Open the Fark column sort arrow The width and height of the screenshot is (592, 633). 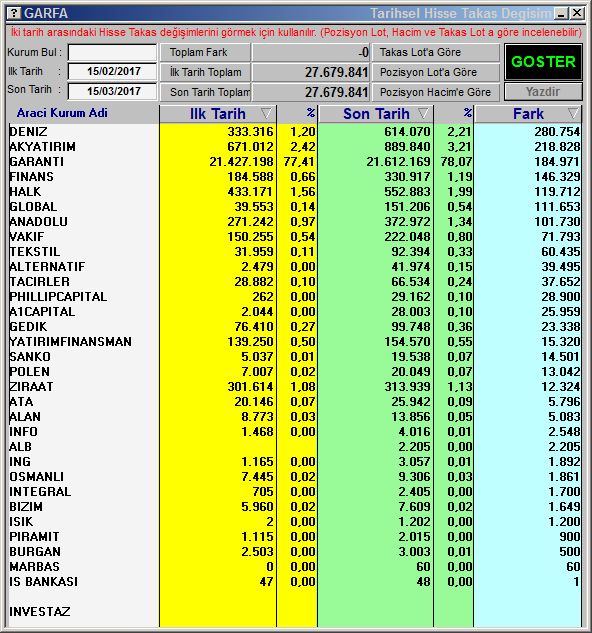click(x=573, y=113)
